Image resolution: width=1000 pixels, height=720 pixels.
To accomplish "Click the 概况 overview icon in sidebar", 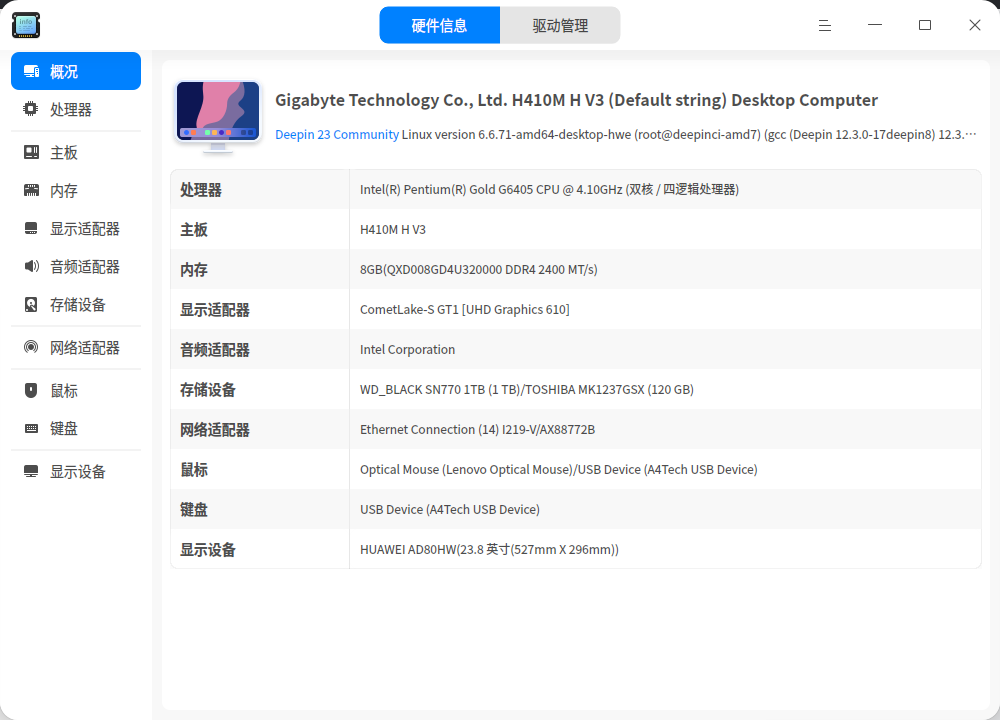I will [31, 71].
